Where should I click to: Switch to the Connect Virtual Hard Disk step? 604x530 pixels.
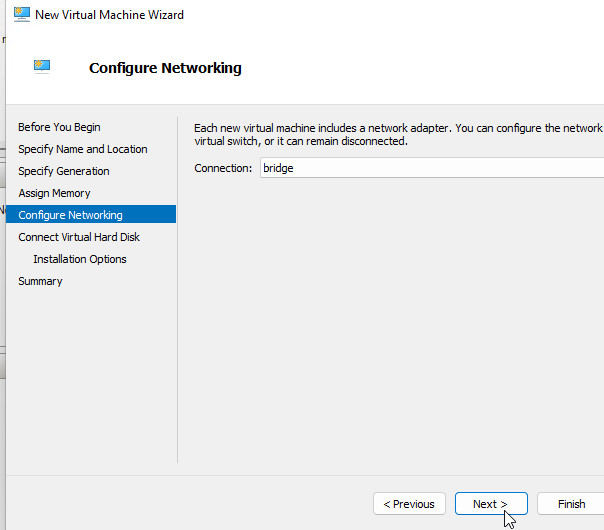tap(79, 237)
